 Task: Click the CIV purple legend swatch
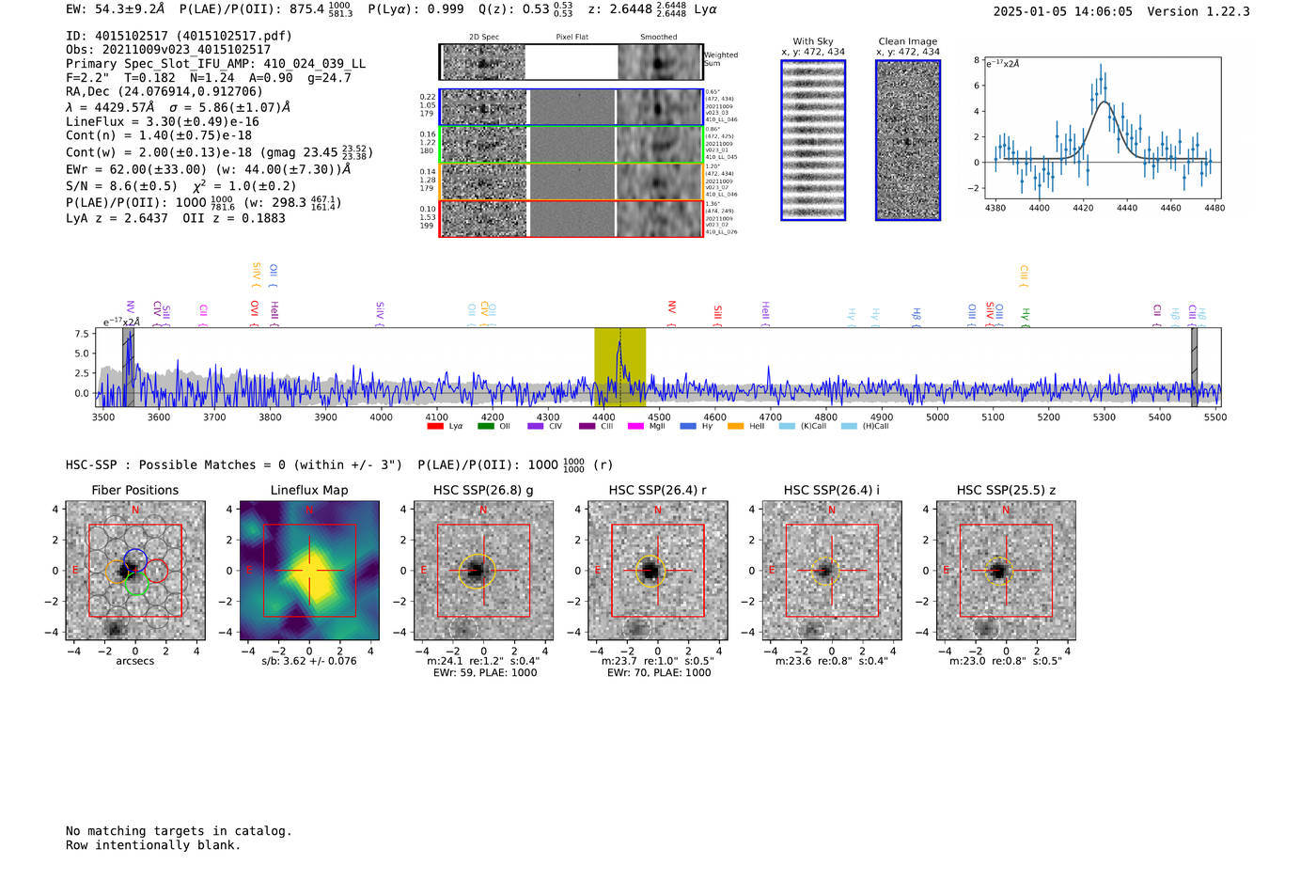click(x=536, y=426)
